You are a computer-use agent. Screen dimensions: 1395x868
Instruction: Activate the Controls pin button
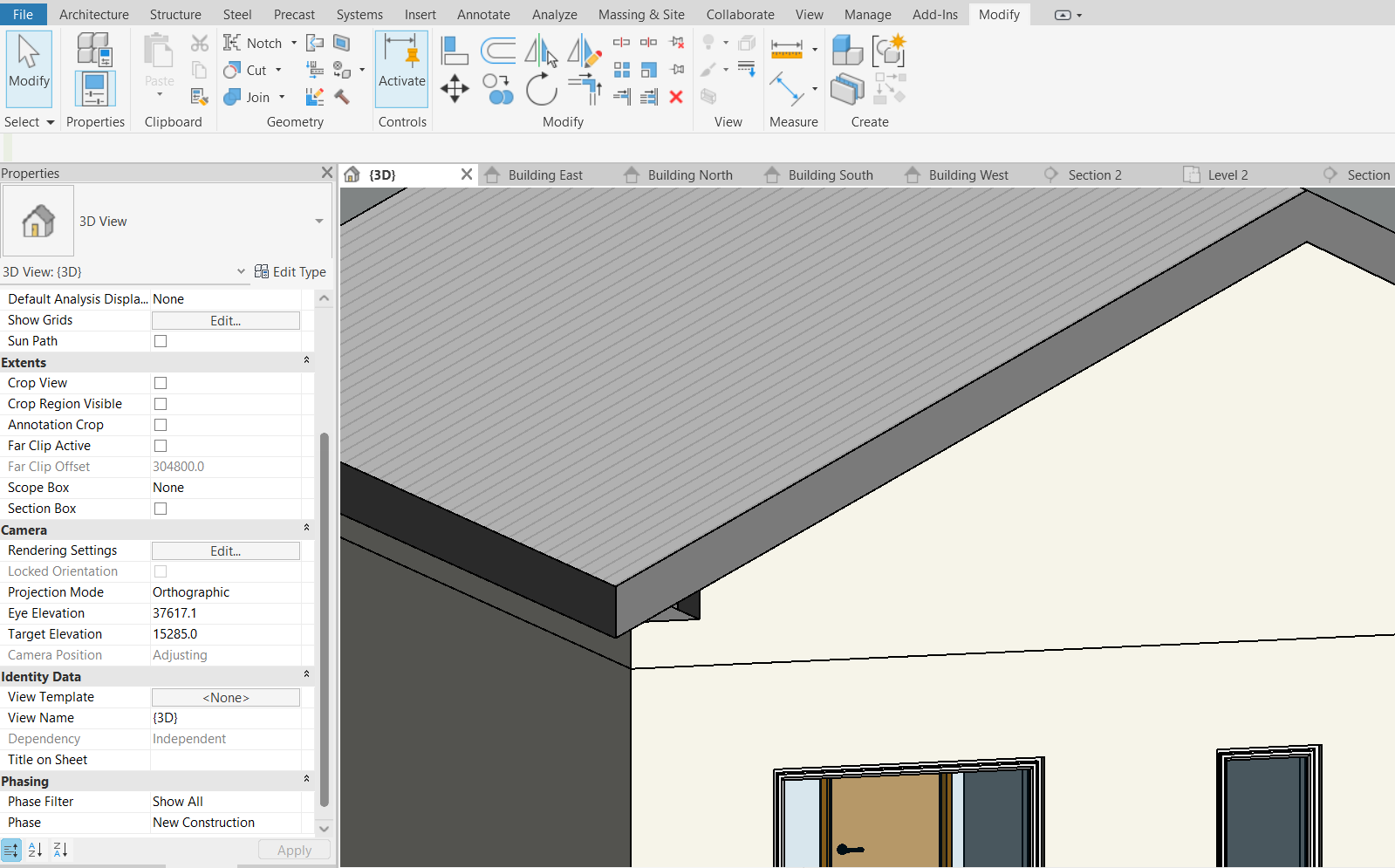click(401, 69)
